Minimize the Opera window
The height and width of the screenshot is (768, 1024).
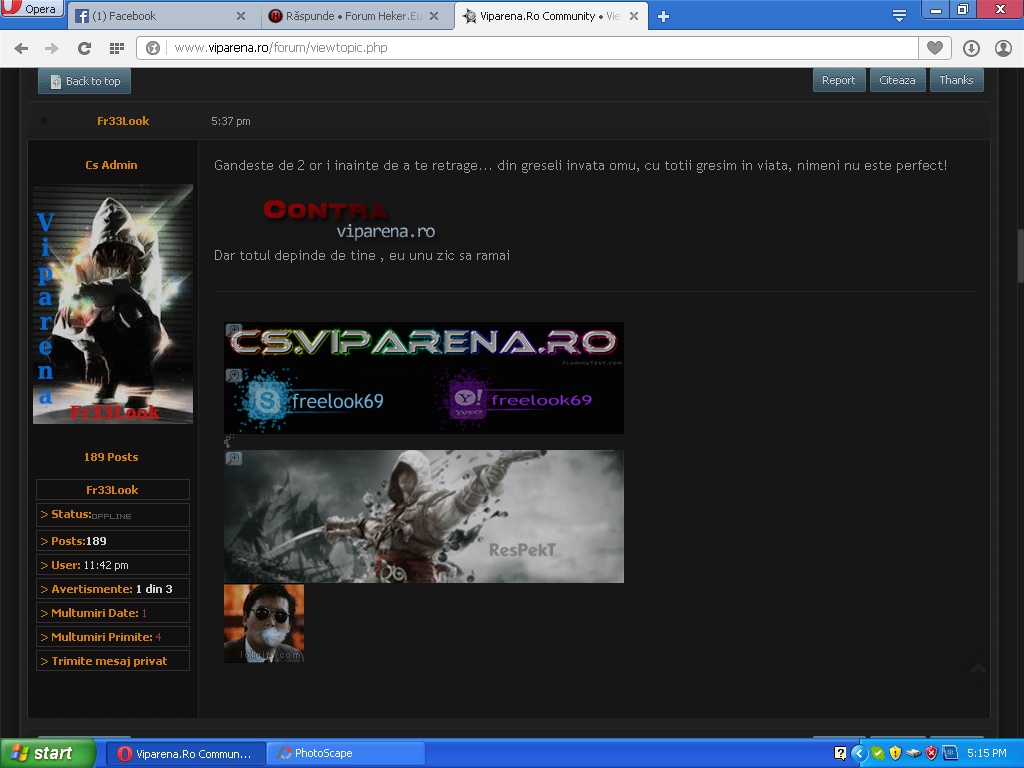click(x=936, y=9)
